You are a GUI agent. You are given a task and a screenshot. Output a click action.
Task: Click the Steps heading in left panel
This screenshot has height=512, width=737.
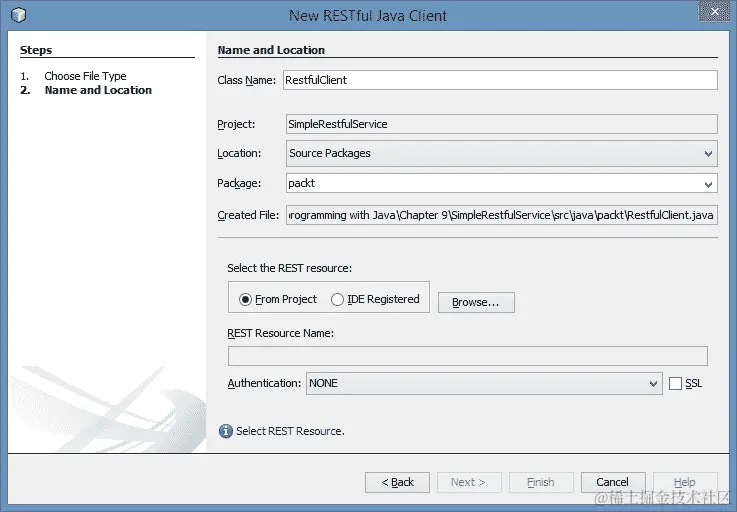click(36, 50)
